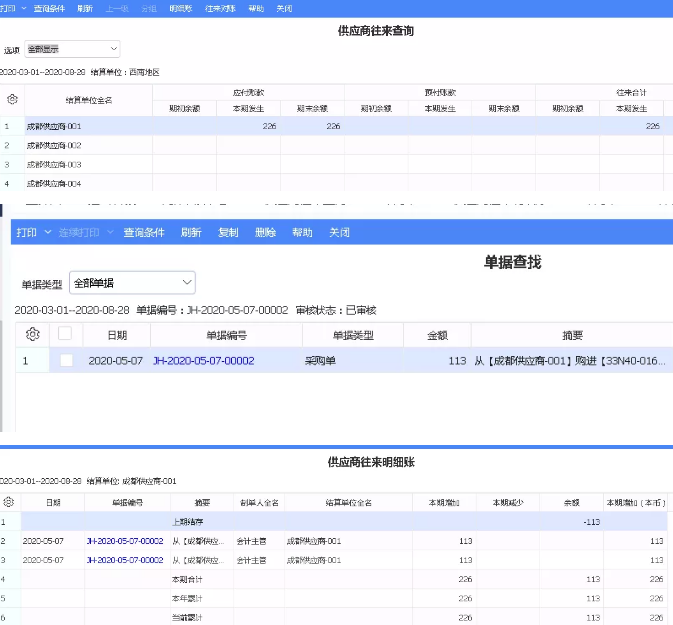673x625 pixels.
Task: Open link JH-2020-05-07-00002 in 单据查找 row 1
Action: (204, 361)
